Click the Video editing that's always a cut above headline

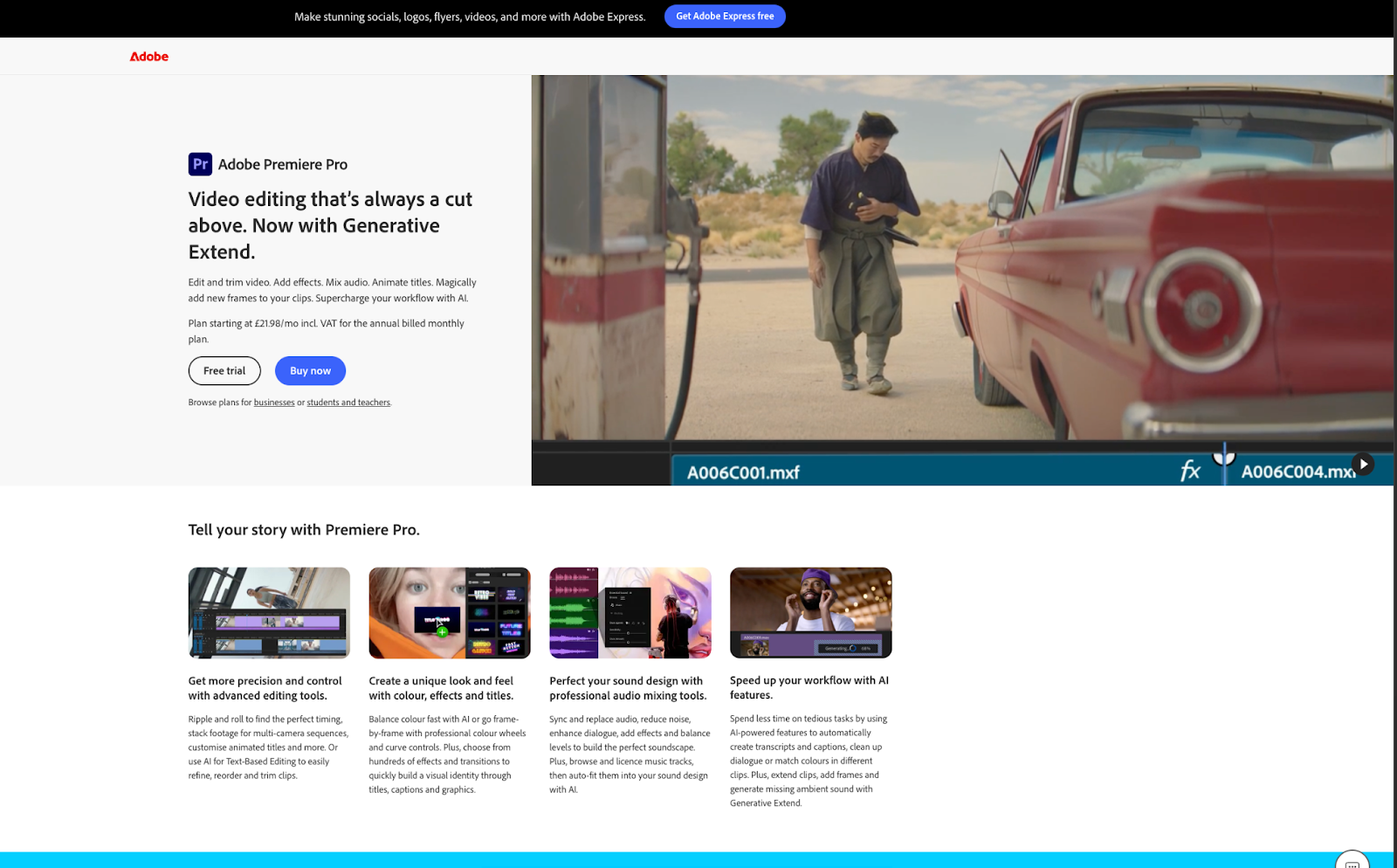coord(330,225)
